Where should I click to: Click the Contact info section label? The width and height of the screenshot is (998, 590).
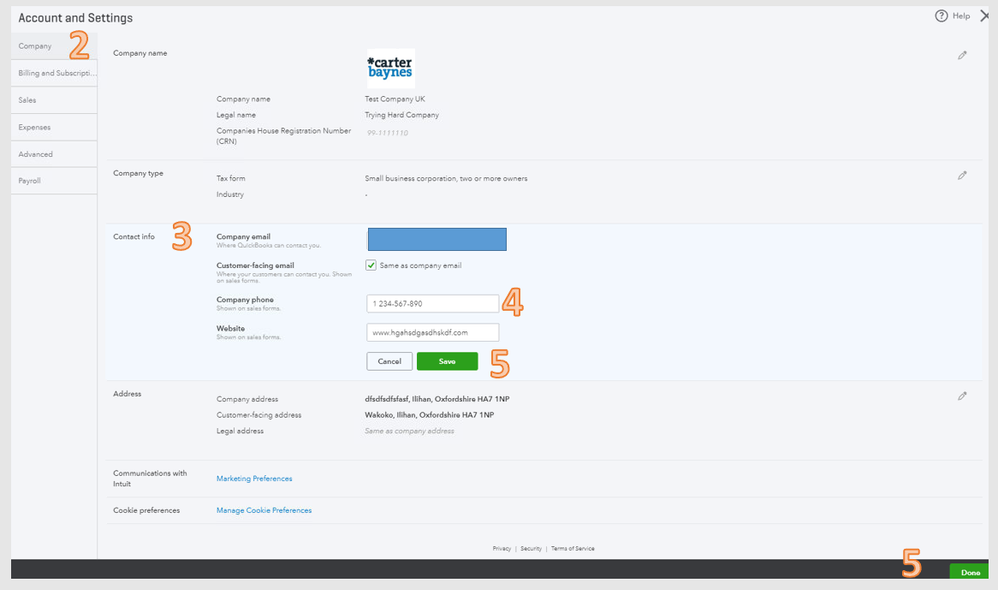tap(134, 237)
